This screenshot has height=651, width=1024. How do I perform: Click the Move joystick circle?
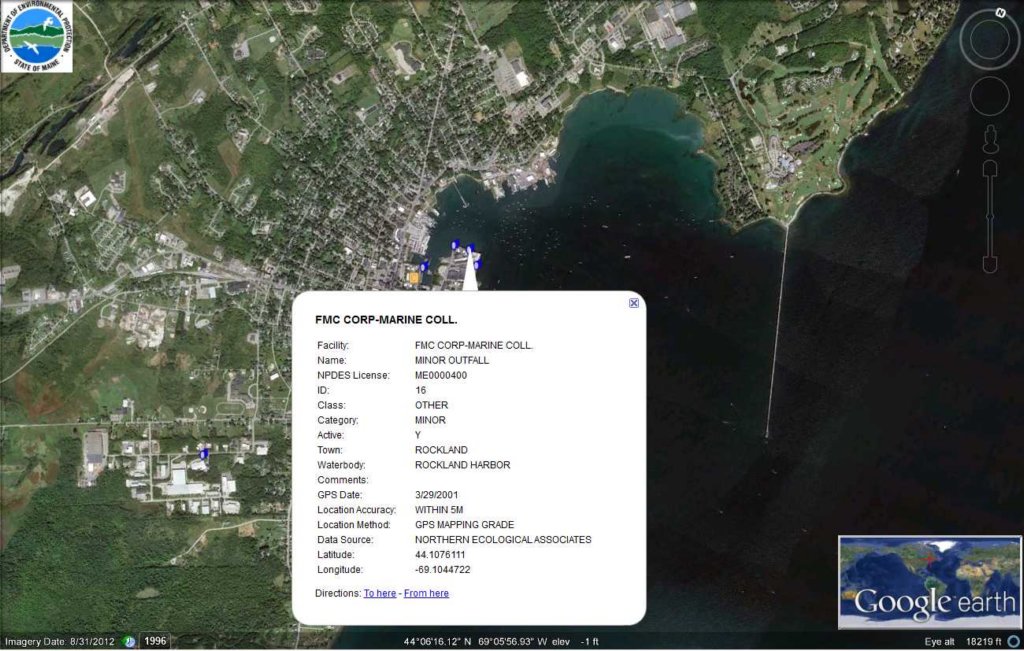coord(990,96)
